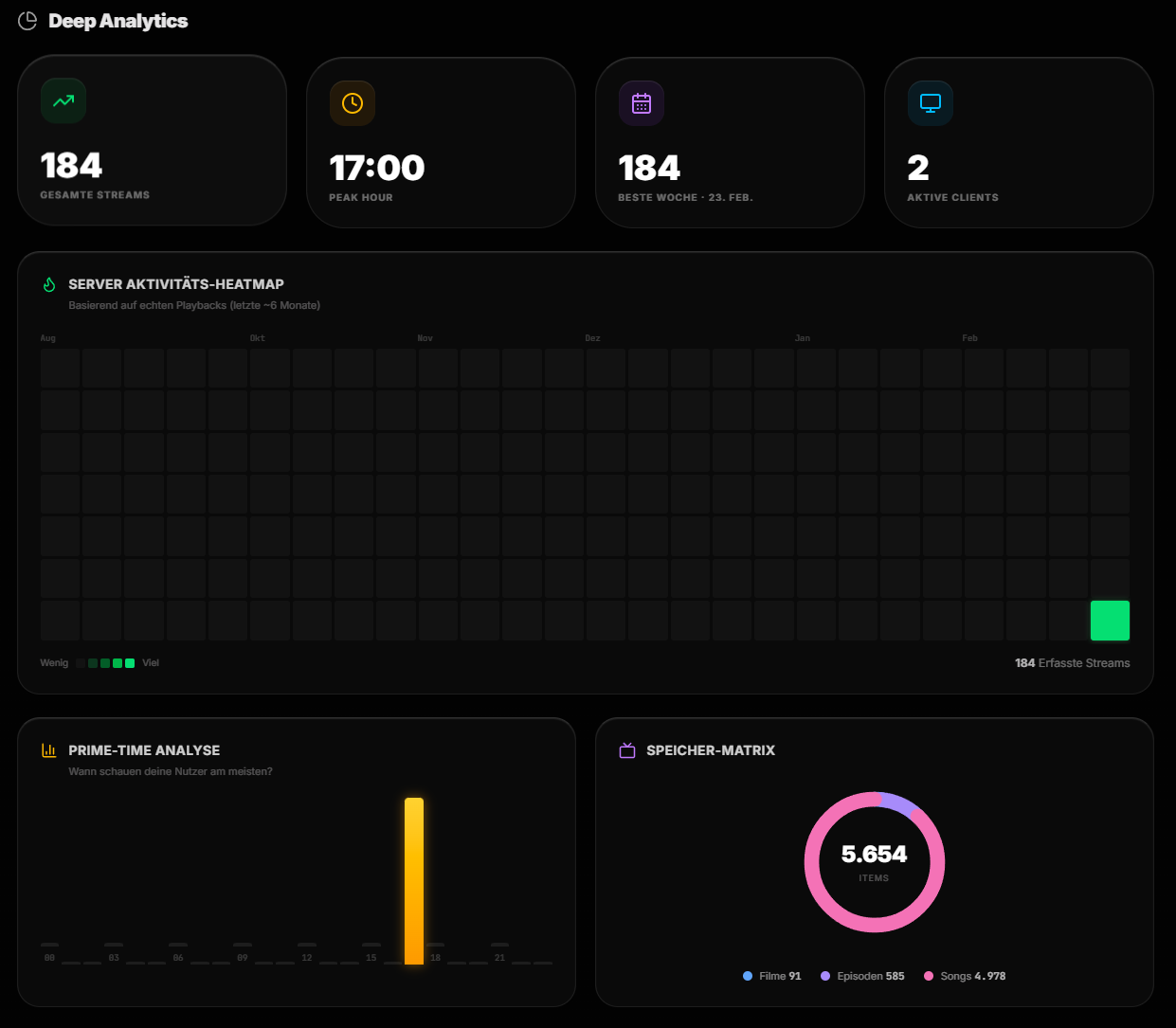Click the 21 hour axis label
Image resolution: width=1176 pixels, height=1028 pixels.
(500, 958)
